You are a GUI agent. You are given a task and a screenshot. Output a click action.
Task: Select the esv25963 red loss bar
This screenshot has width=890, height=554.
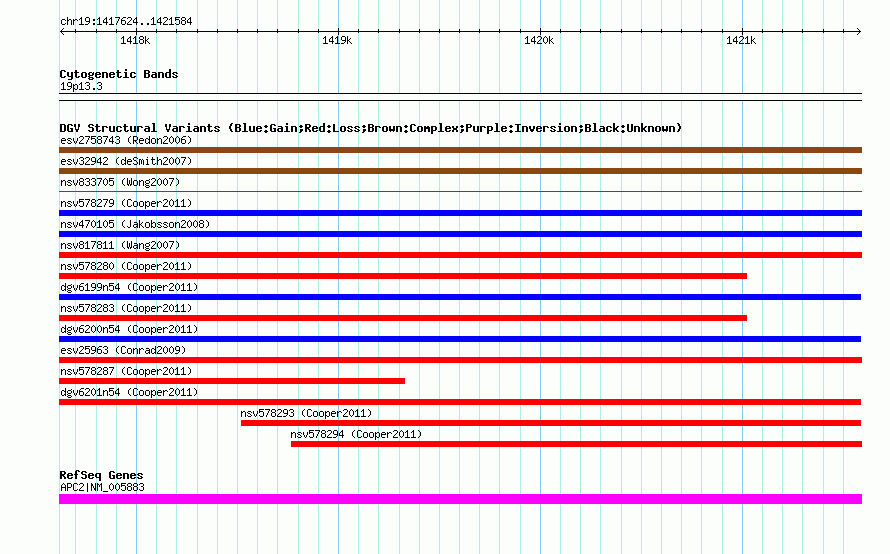[460, 360]
